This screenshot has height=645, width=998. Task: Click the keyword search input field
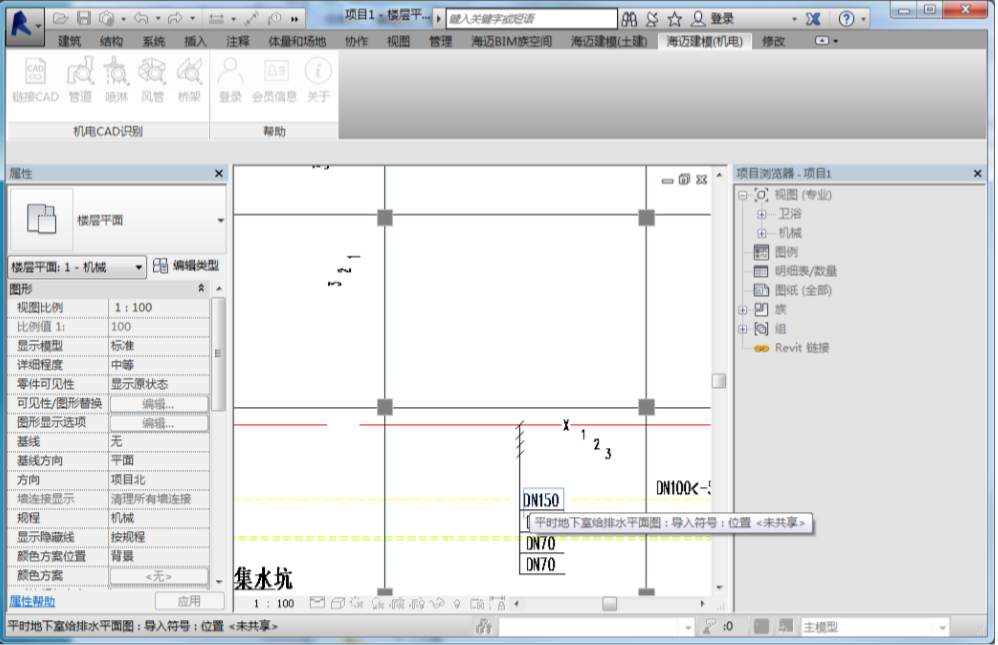click(531, 19)
